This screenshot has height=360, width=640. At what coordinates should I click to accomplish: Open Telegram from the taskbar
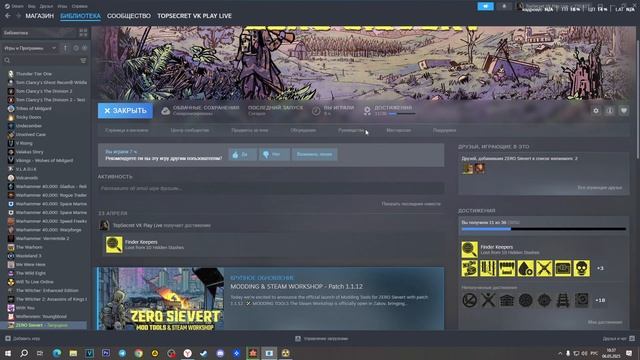[x=122, y=353]
